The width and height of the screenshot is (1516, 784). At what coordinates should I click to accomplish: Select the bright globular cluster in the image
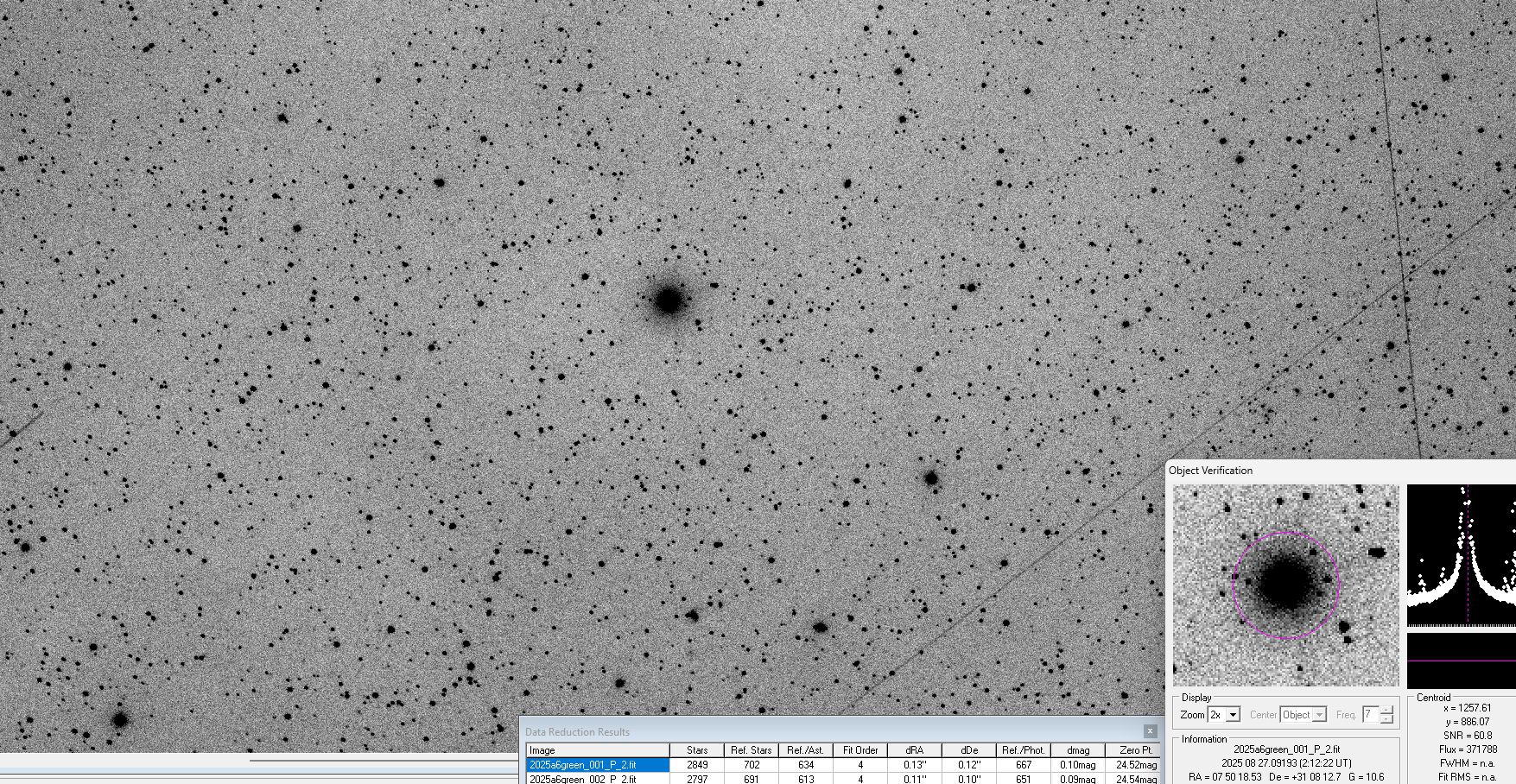click(669, 301)
